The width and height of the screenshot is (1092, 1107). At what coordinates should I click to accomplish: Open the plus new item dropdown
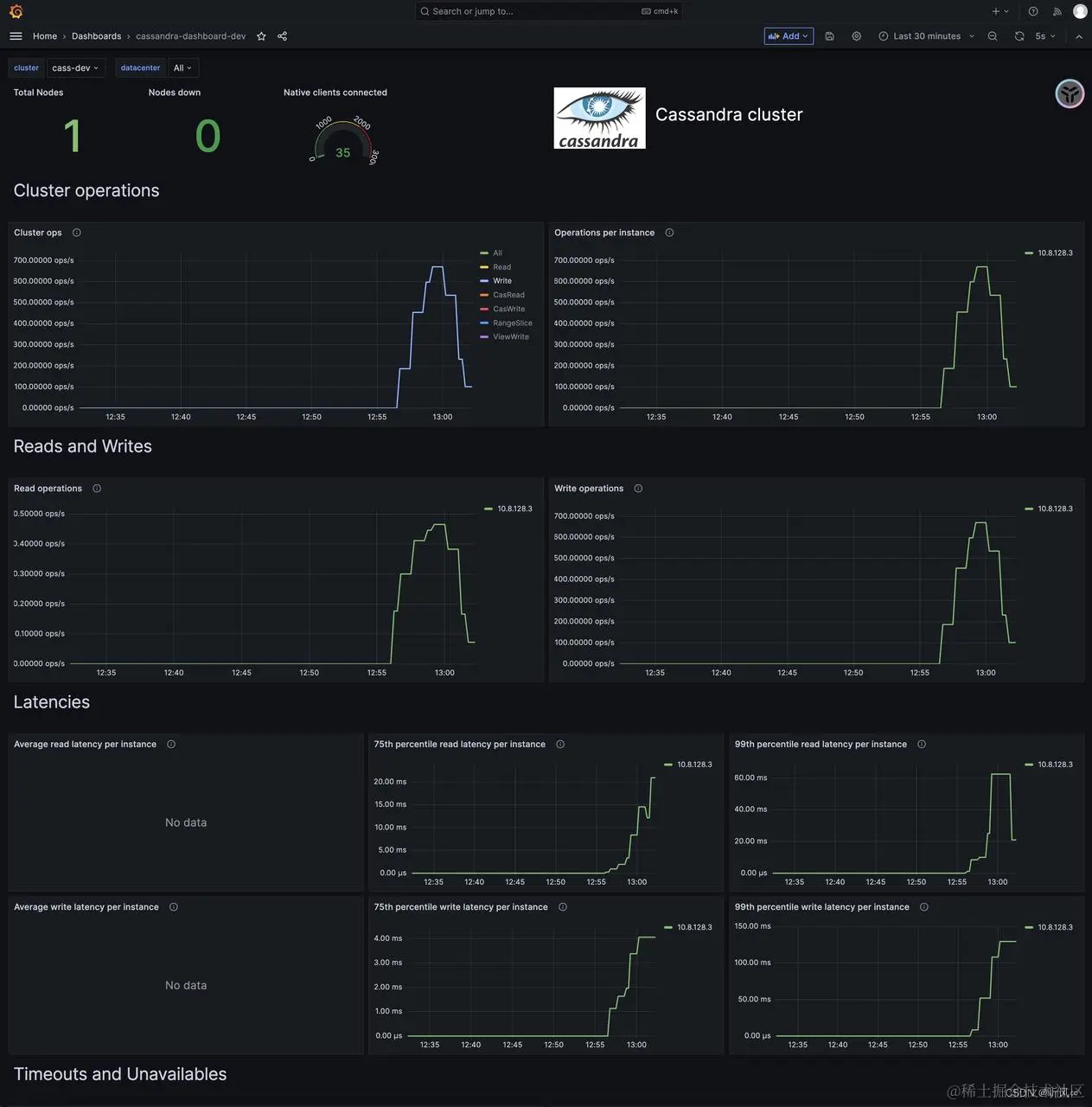[x=999, y=11]
